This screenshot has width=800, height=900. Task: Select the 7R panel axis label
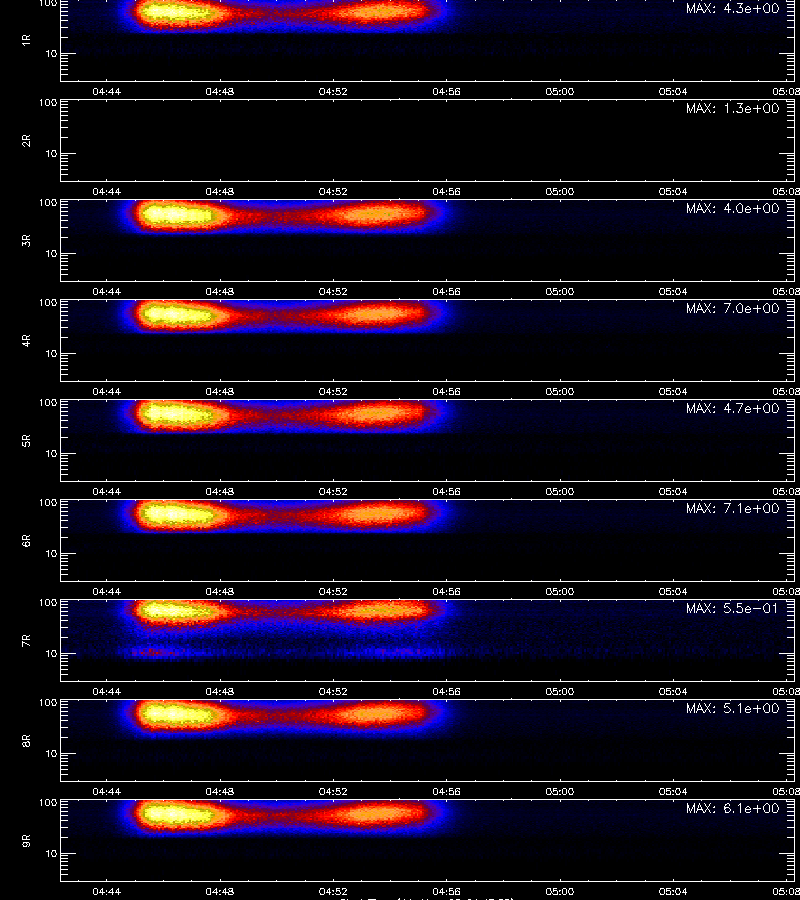coord(26,641)
